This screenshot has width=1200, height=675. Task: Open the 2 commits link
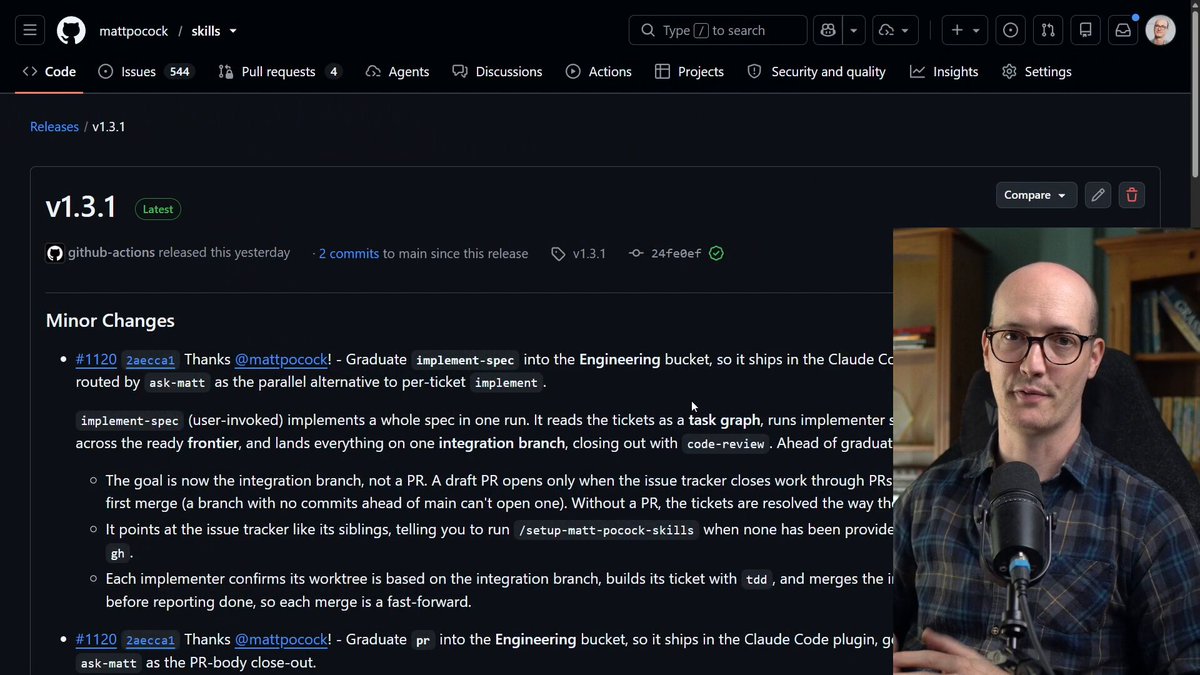349,253
